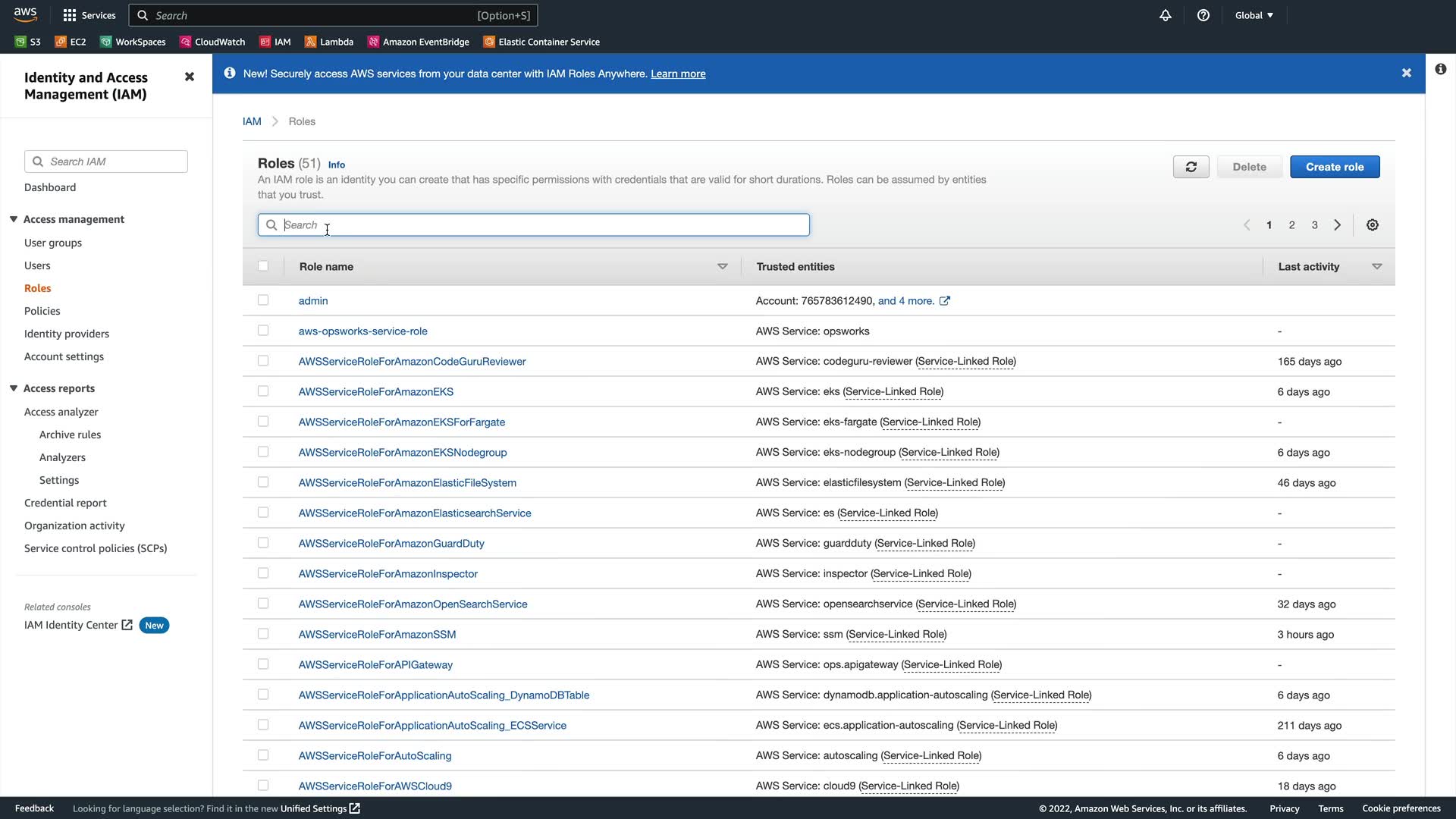The height and width of the screenshot is (819, 1456).
Task: Click the info panel icon at right edge
Action: pyautogui.click(x=1440, y=69)
